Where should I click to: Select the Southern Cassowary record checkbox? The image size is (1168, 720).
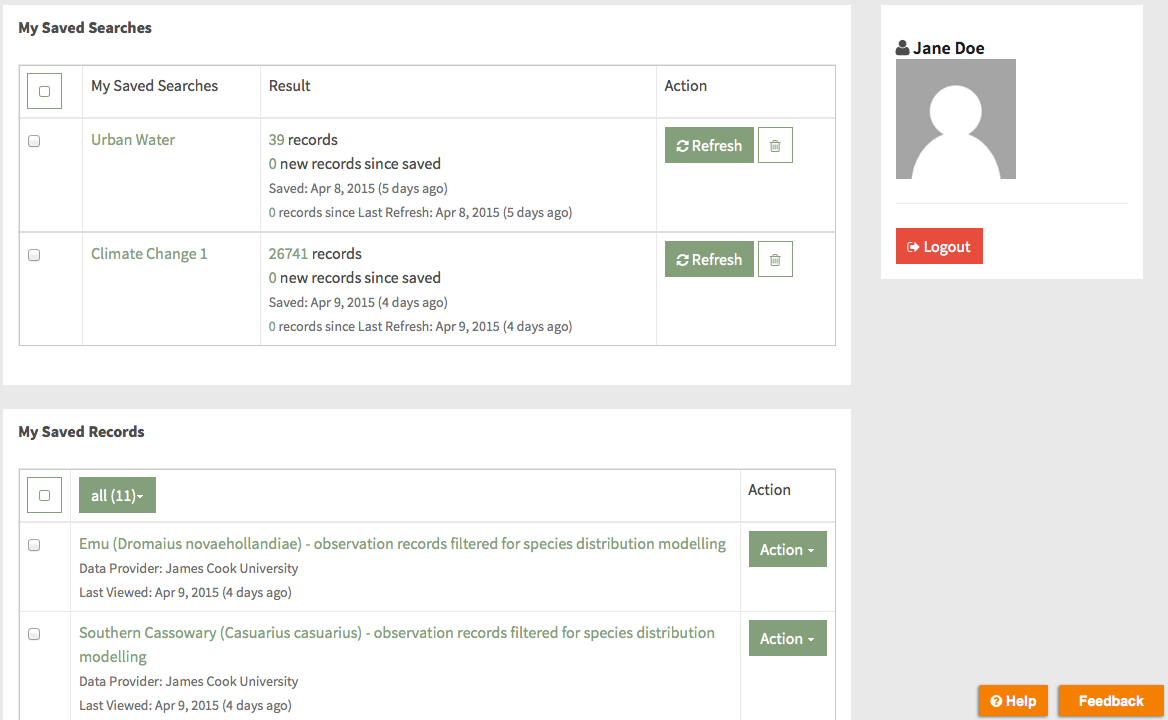(x=34, y=634)
